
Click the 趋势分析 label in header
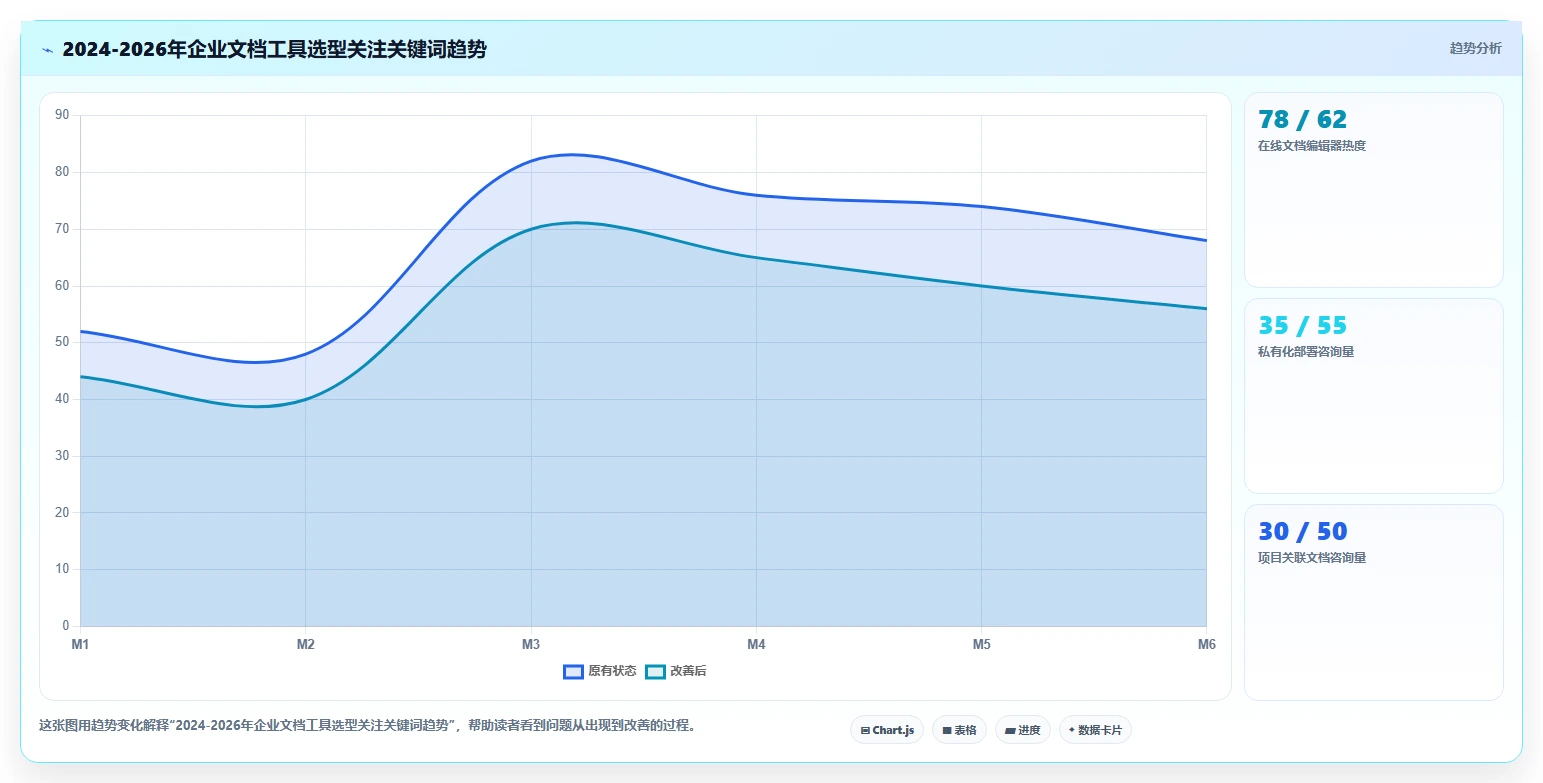pyautogui.click(x=1475, y=48)
